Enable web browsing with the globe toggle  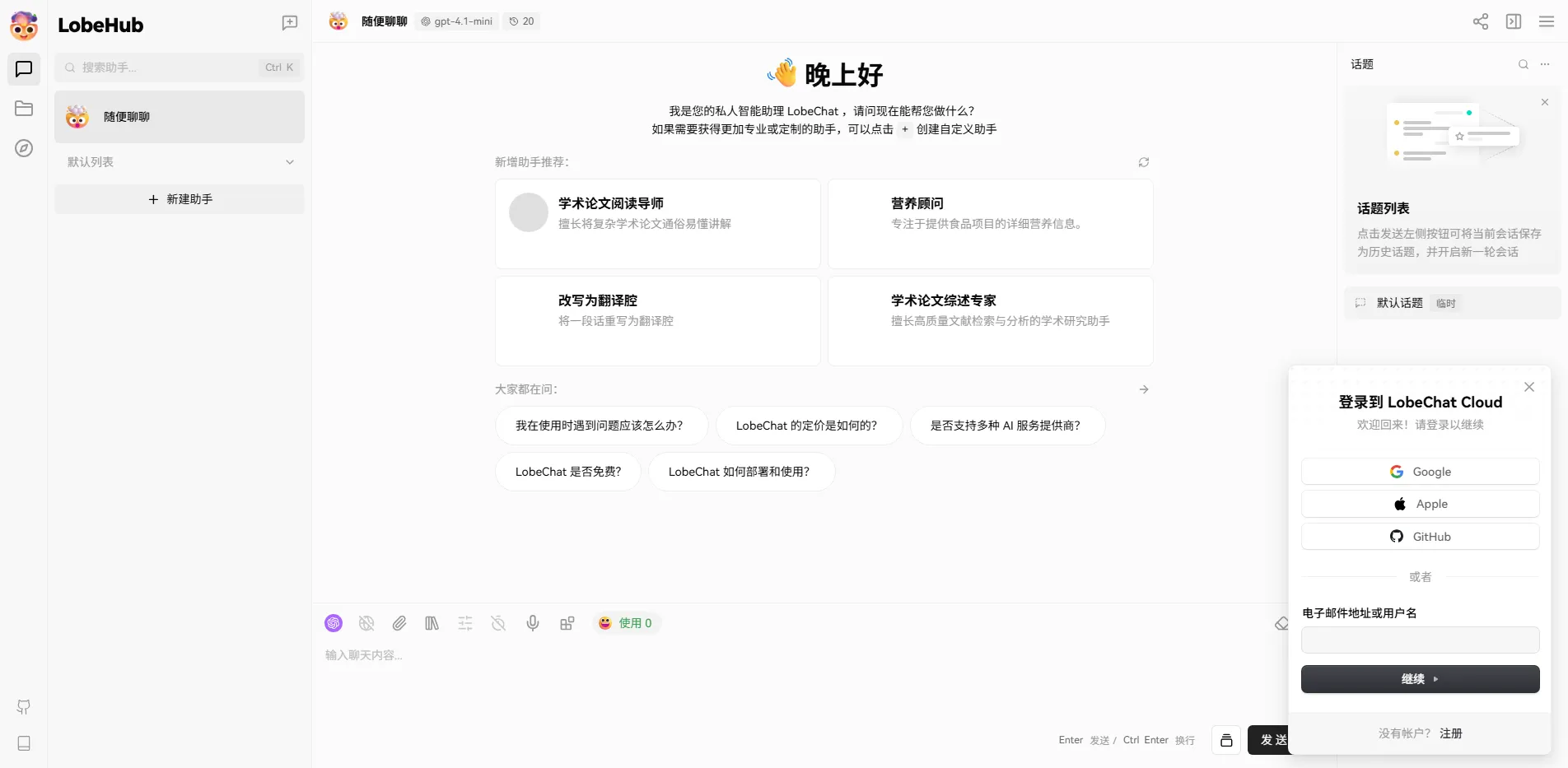(x=366, y=623)
